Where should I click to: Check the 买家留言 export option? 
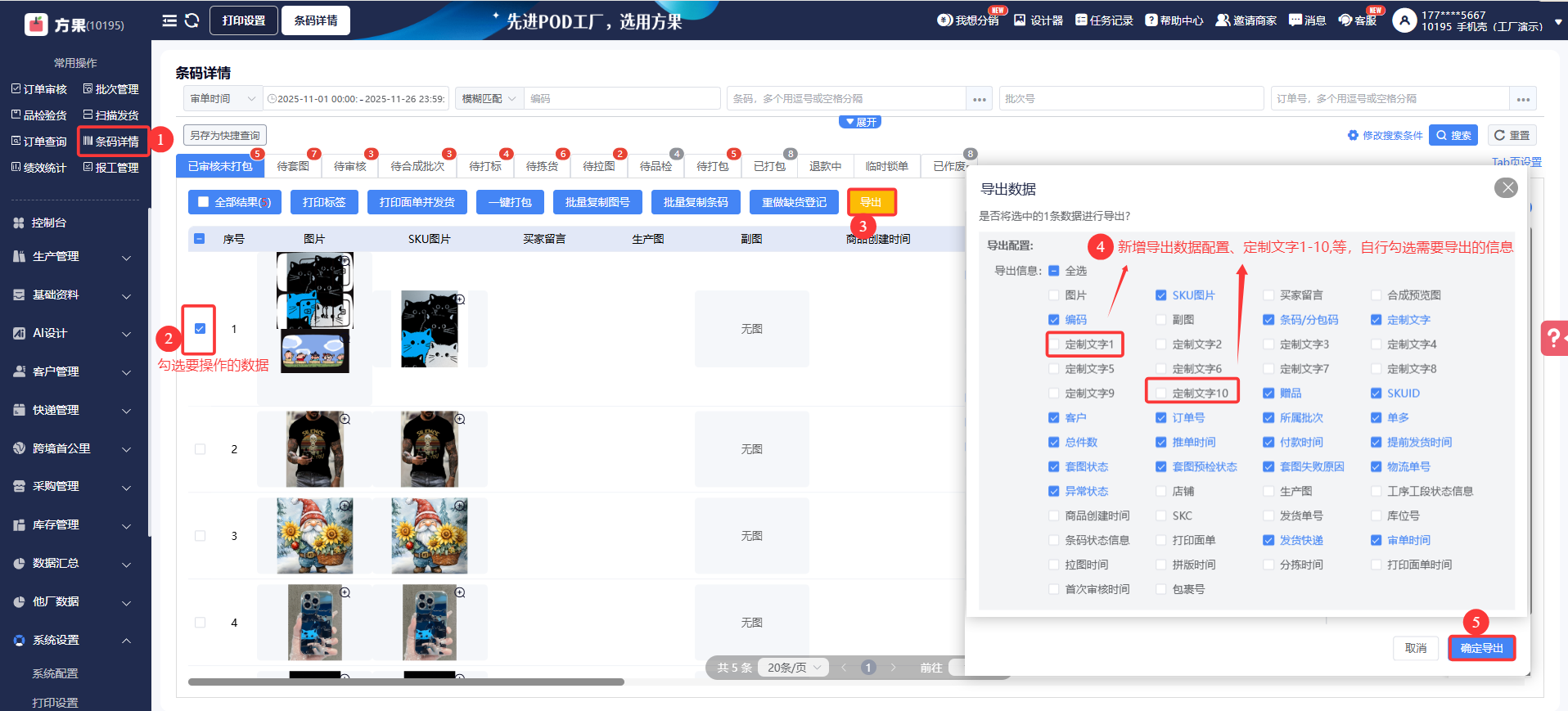coord(1268,295)
